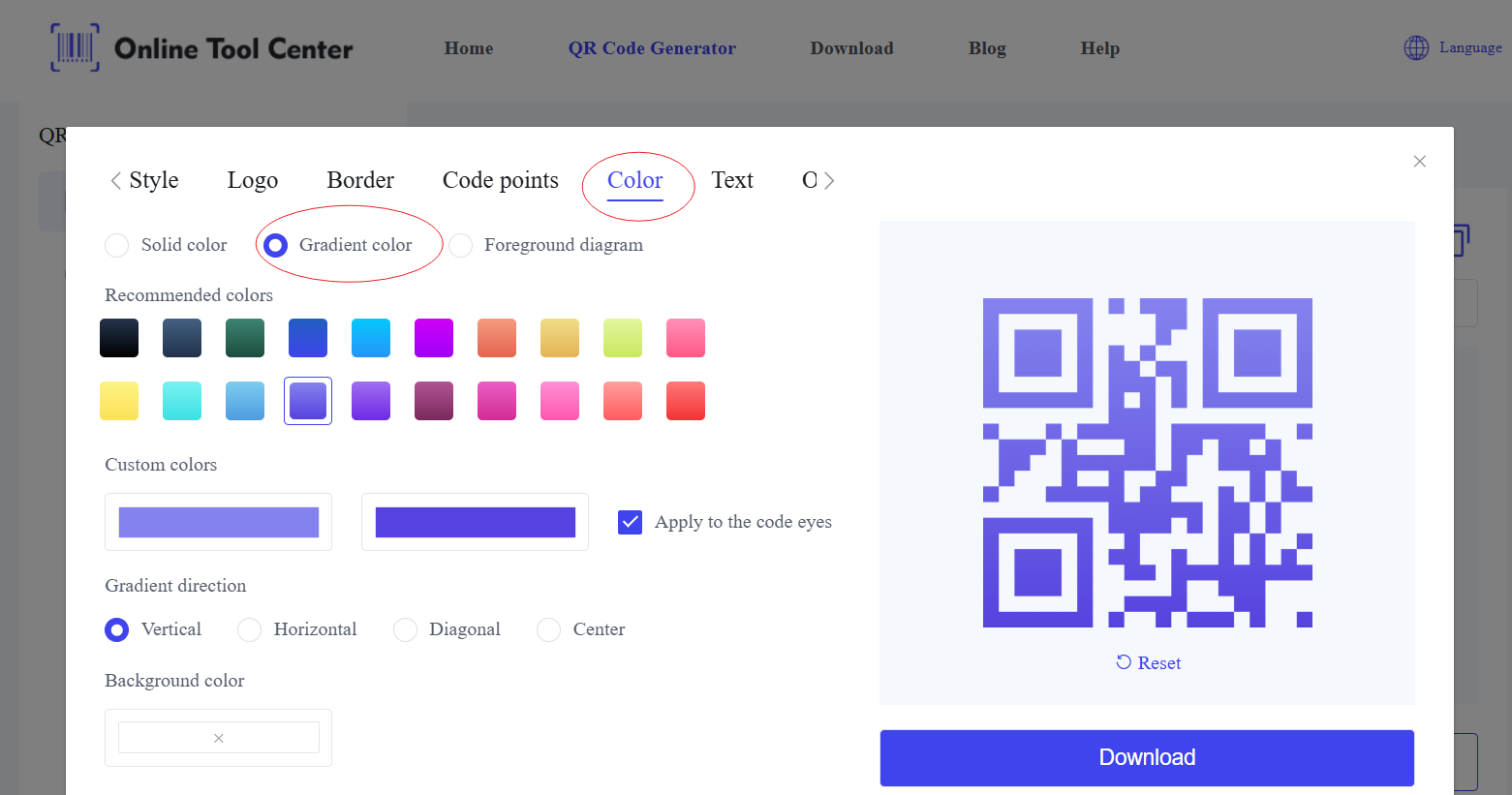Toggle Apply to the code eyes checkbox
Viewport: 1512px width, 795px height.
point(630,522)
